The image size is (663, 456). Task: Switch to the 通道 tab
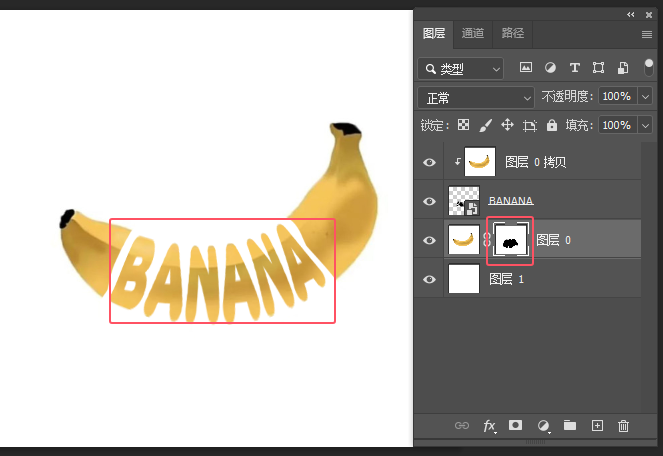(x=473, y=33)
